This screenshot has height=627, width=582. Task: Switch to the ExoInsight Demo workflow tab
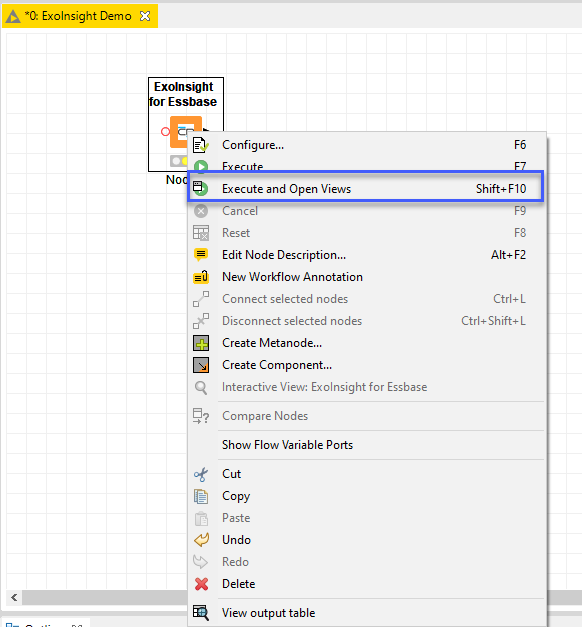point(78,16)
